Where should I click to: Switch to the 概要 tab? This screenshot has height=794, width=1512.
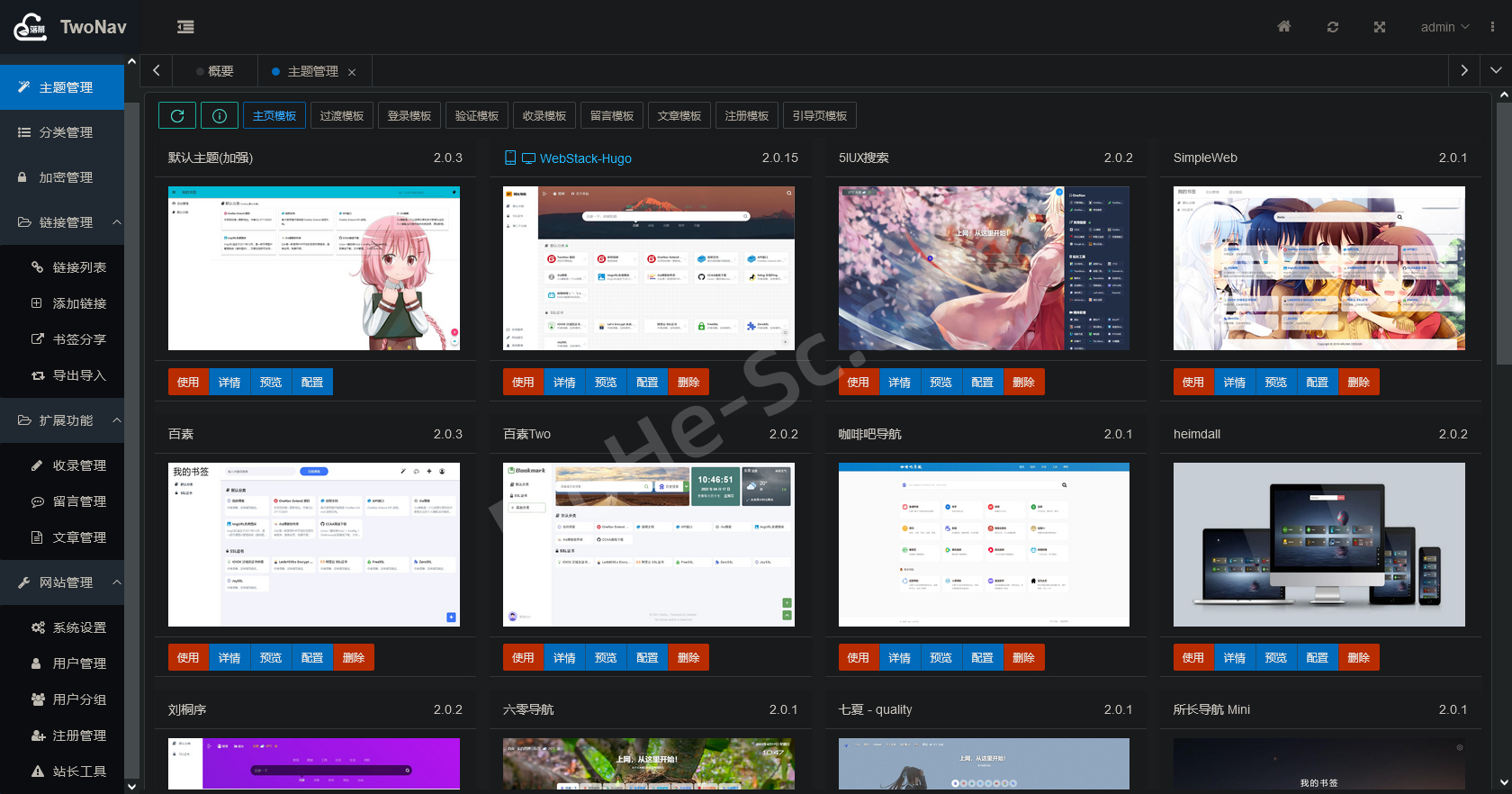click(214, 71)
